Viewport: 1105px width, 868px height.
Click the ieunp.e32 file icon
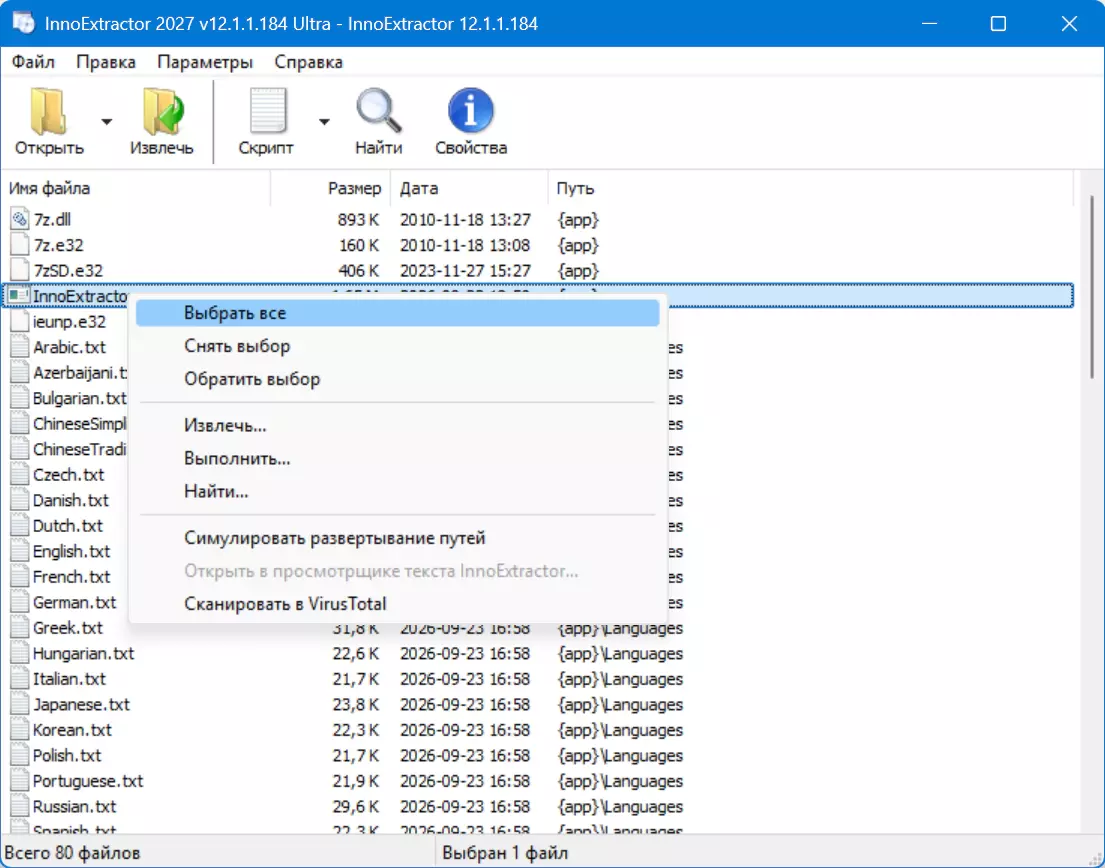coord(20,322)
